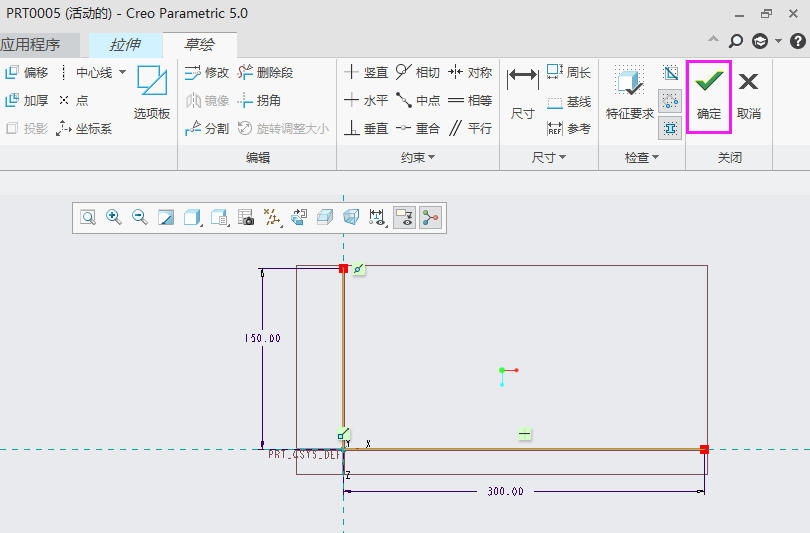
Task: Toggle overlapping geometry check icon
Action: pos(671,73)
